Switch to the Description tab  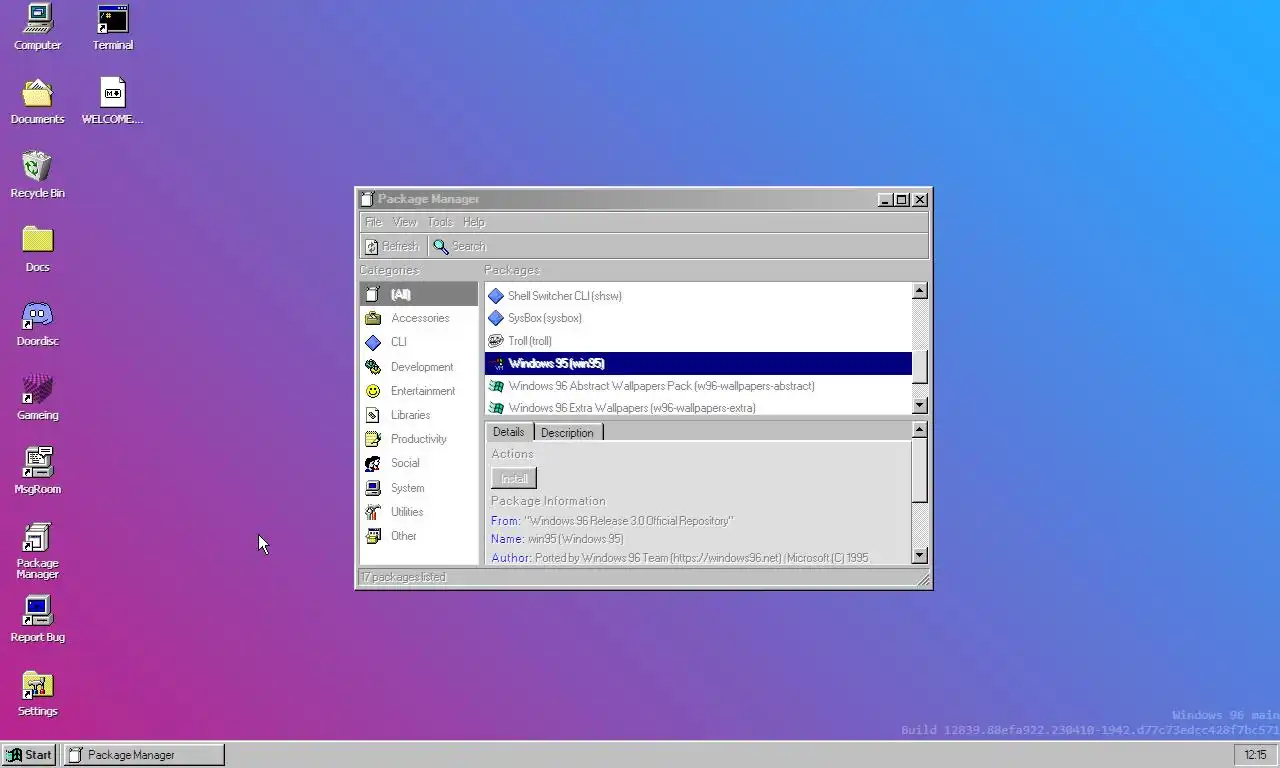[567, 433]
